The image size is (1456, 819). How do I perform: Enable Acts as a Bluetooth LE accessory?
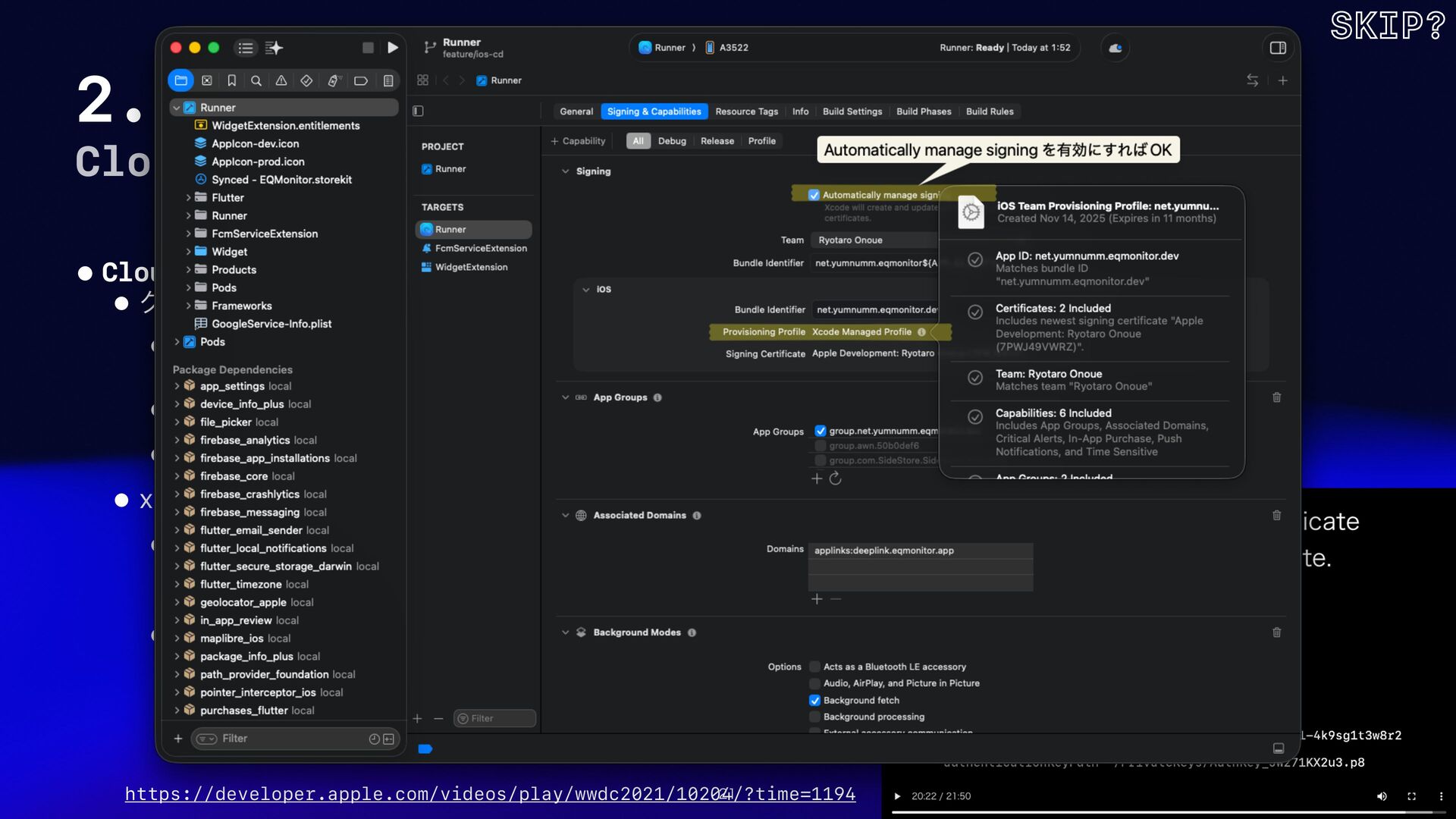point(814,667)
